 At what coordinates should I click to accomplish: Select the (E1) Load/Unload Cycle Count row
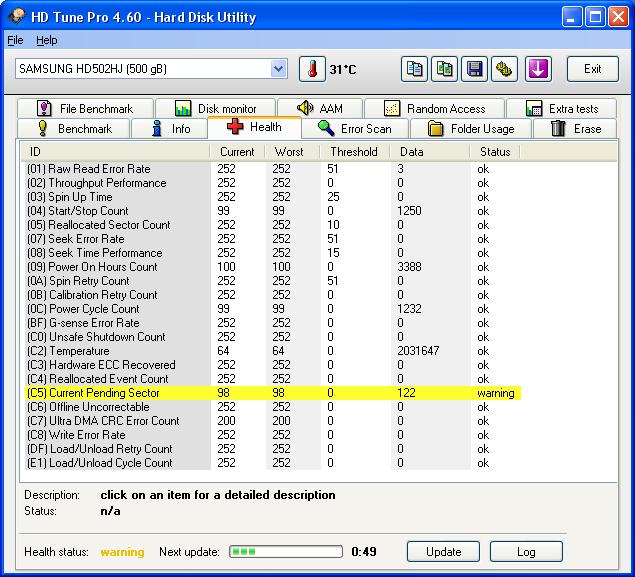(274, 463)
